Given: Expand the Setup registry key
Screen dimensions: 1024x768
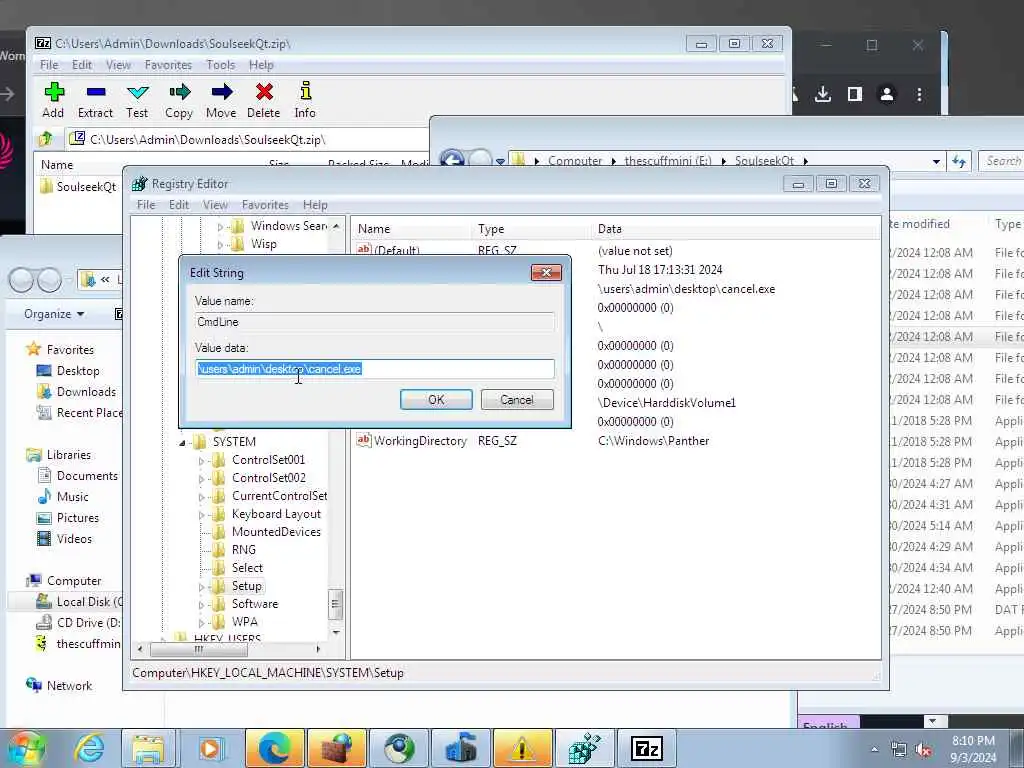Looking at the screenshot, I should tap(201, 586).
